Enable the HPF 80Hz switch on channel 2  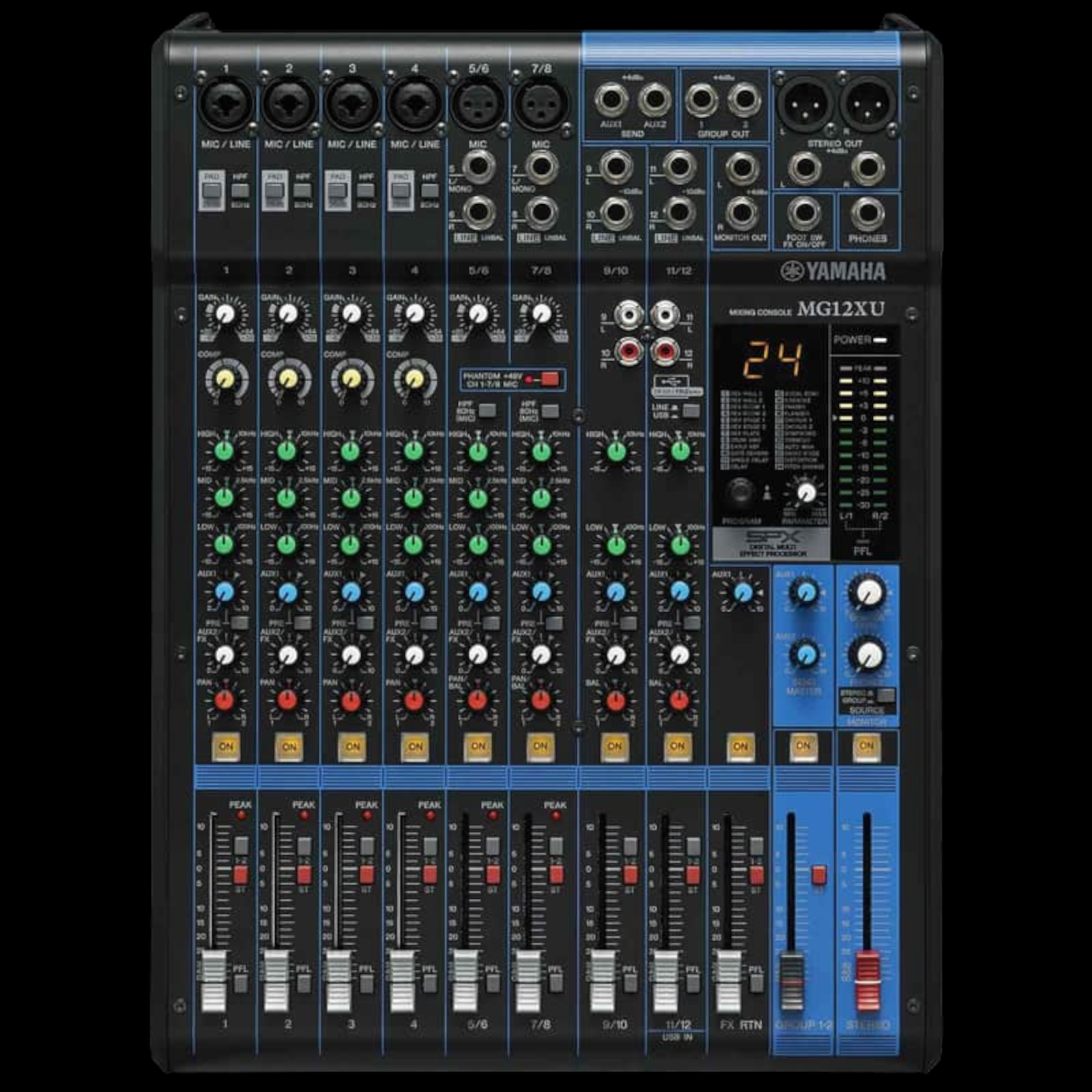pos(303,190)
